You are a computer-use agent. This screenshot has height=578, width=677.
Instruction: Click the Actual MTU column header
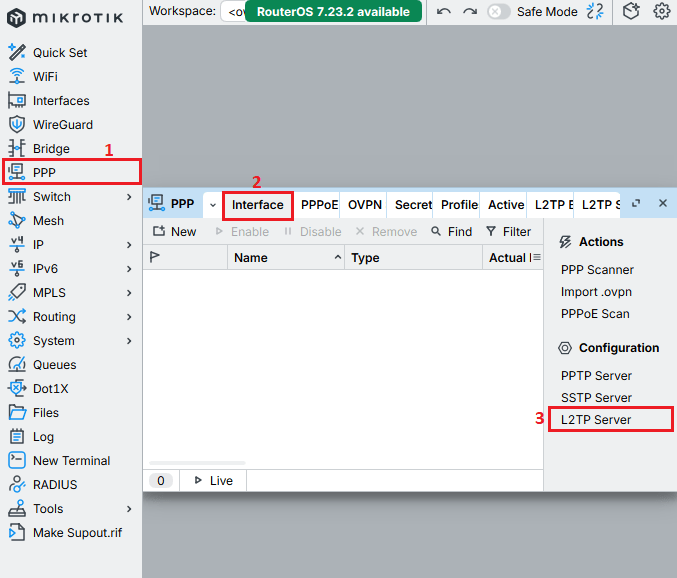[x=508, y=258]
